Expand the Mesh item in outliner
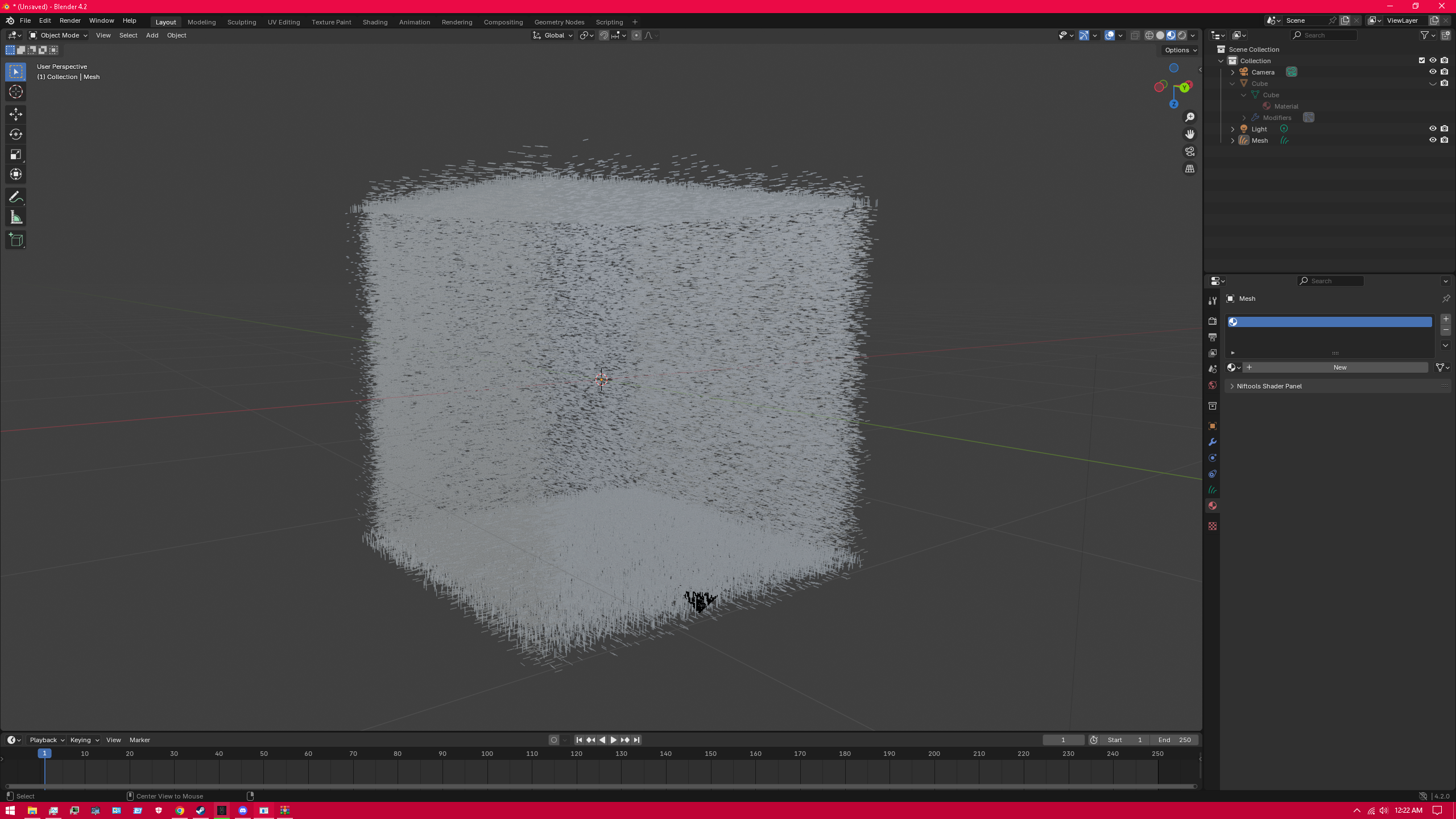This screenshot has width=1456, height=819. [x=1232, y=140]
